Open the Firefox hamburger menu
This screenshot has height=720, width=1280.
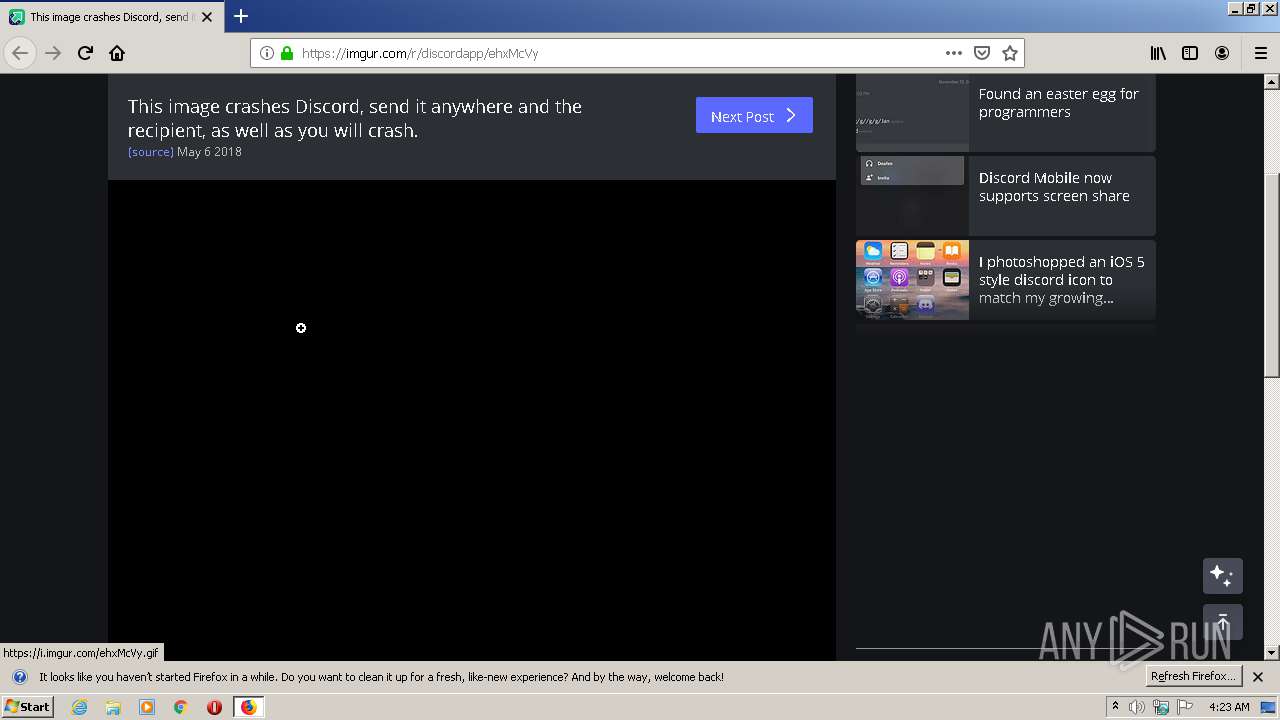[x=1260, y=53]
